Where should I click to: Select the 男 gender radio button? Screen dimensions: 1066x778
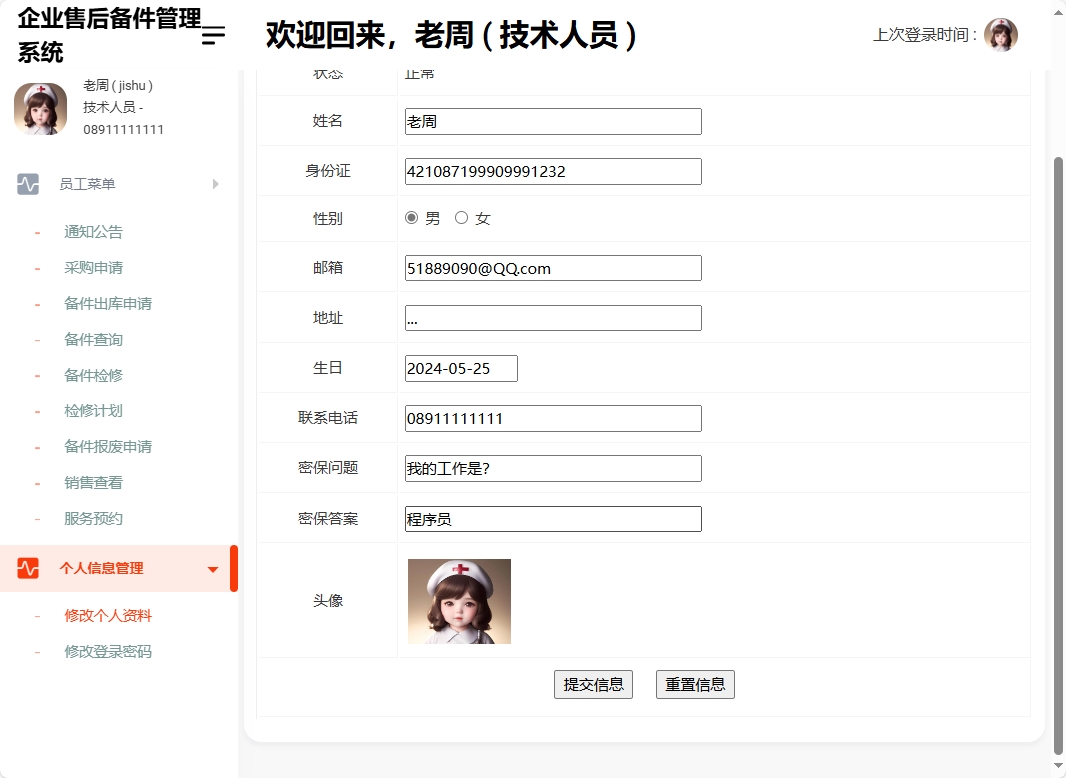tap(411, 217)
